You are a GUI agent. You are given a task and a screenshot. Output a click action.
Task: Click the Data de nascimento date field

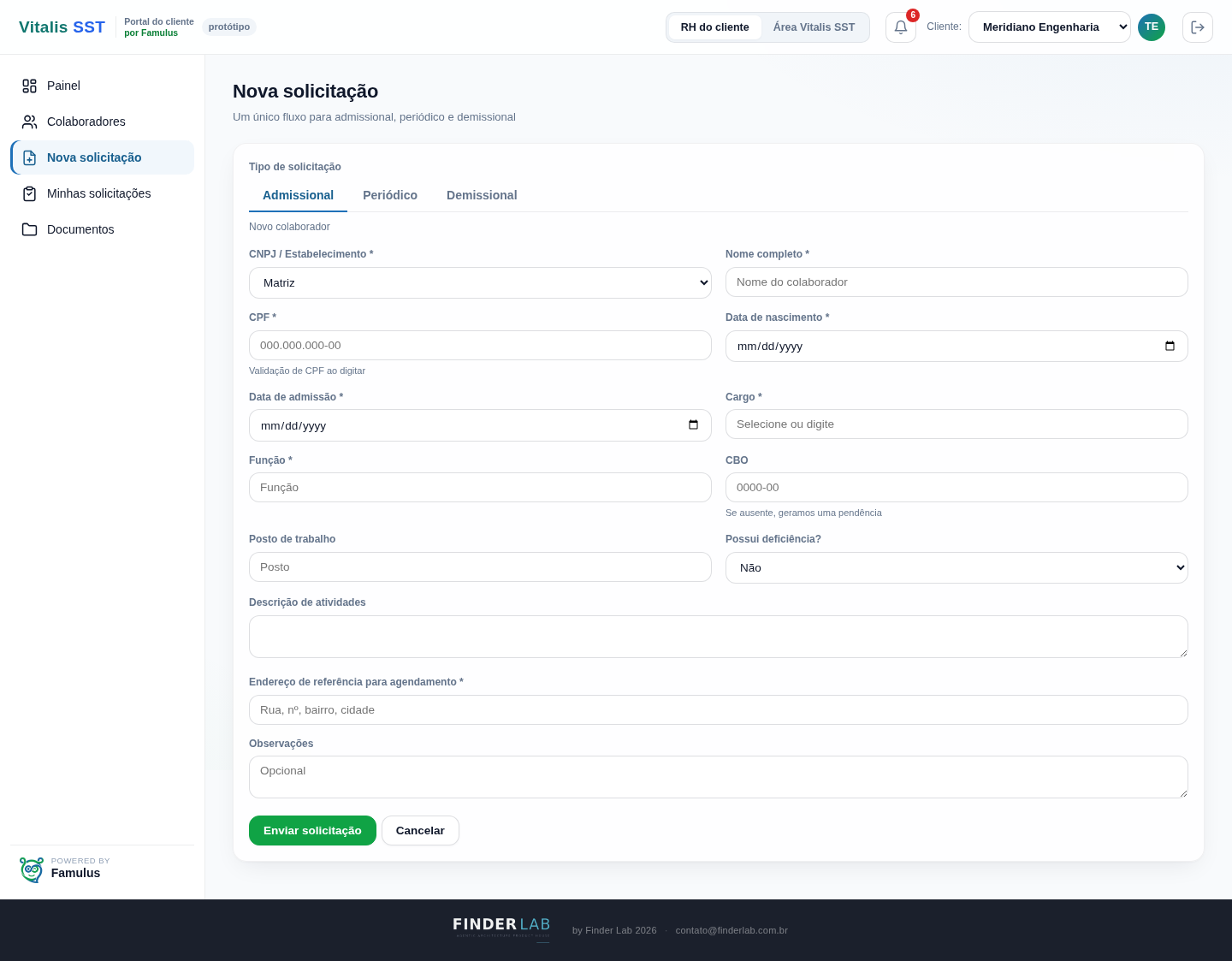pyautogui.click(x=957, y=347)
